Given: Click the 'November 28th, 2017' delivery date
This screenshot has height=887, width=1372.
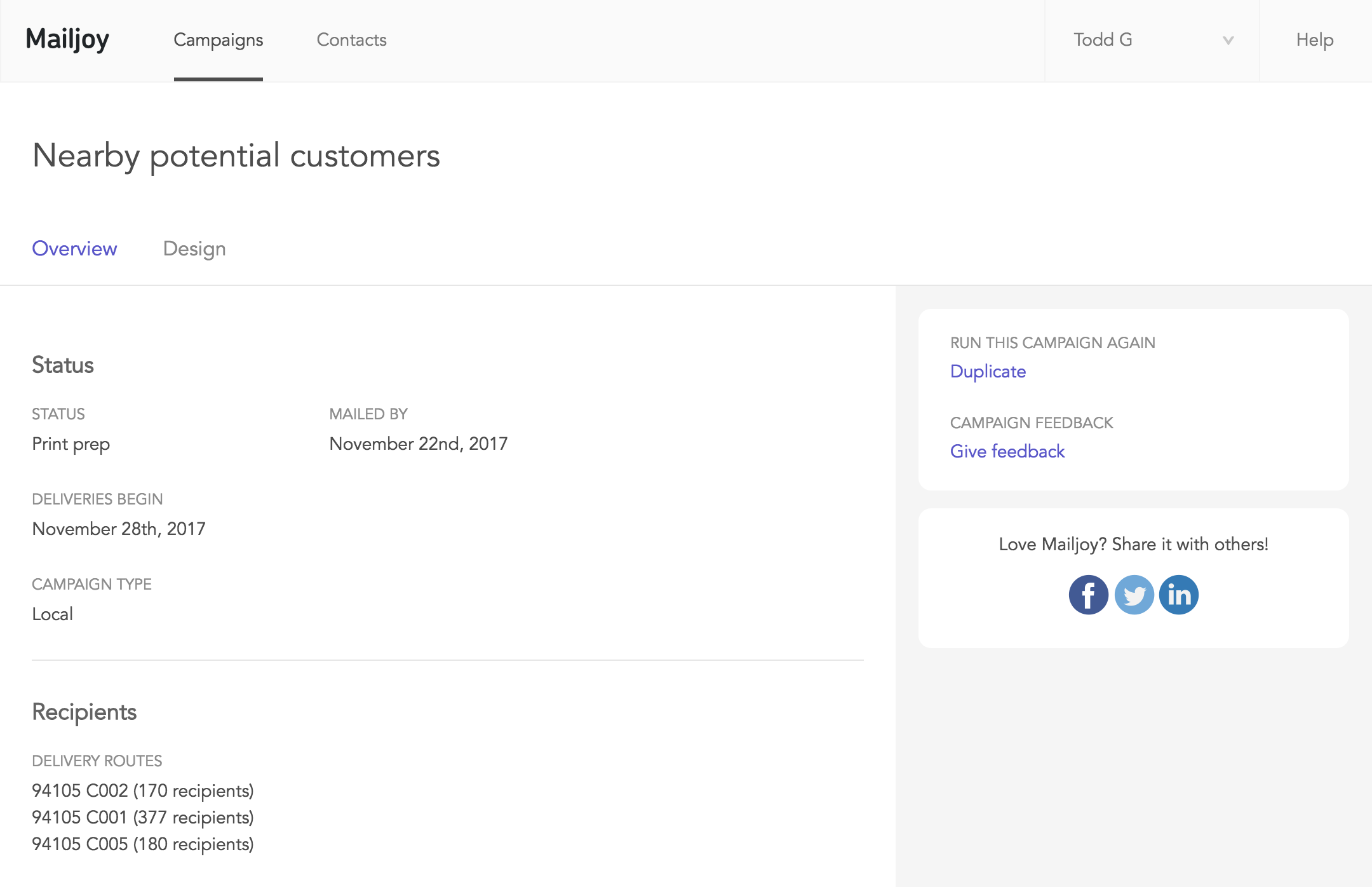Looking at the screenshot, I should pyautogui.click(x=119, y=529).
